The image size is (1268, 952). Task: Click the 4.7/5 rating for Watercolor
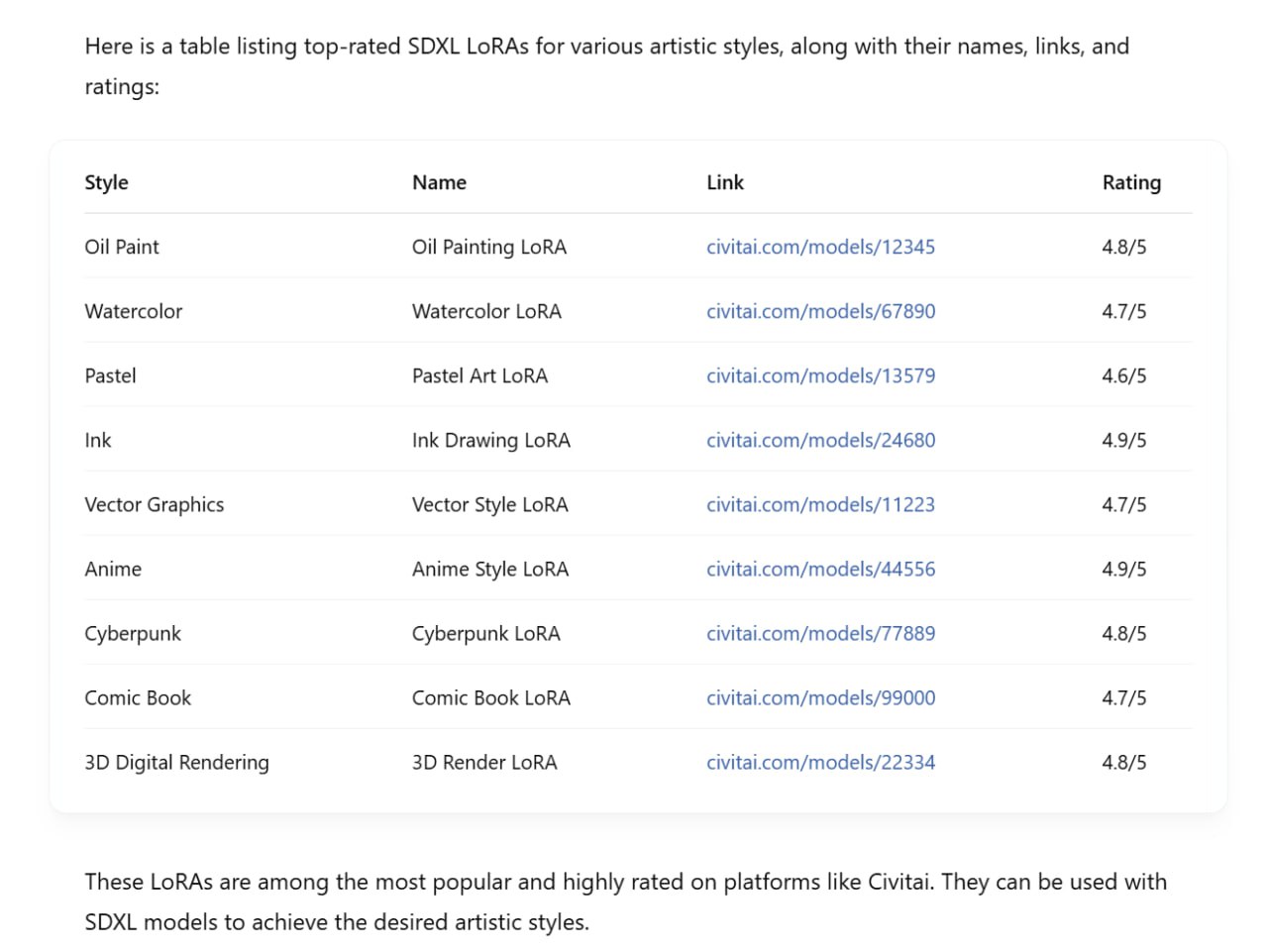[1124, 311]
